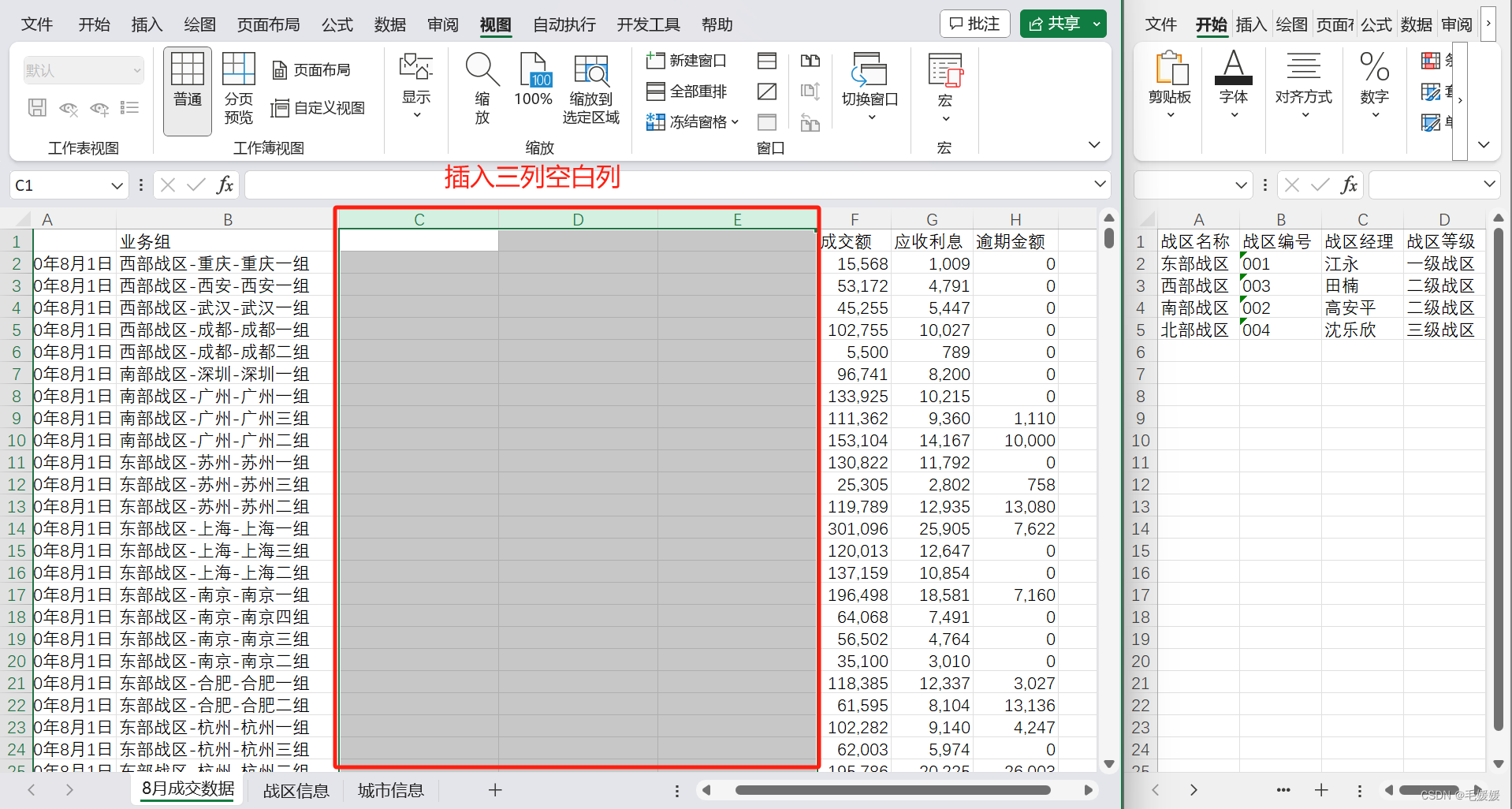Arrange all windows (全部重排)

pos(686,91)
